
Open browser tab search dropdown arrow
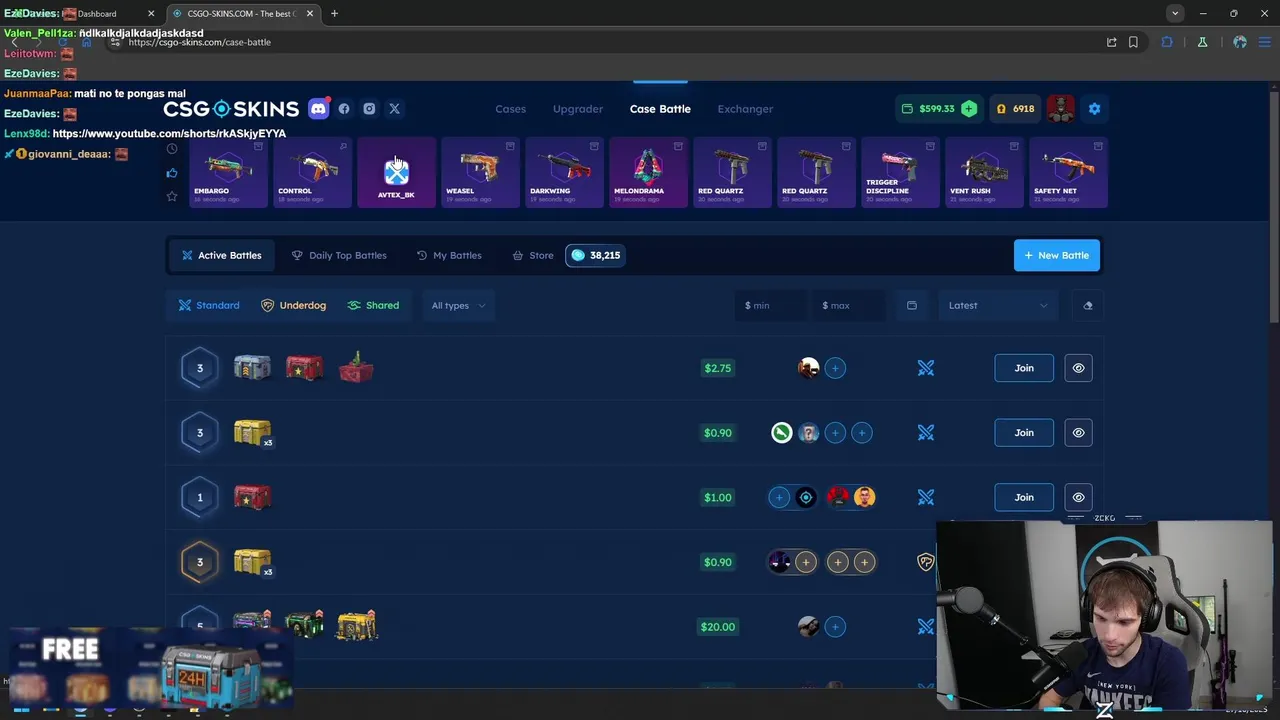tap(1175, 13)
